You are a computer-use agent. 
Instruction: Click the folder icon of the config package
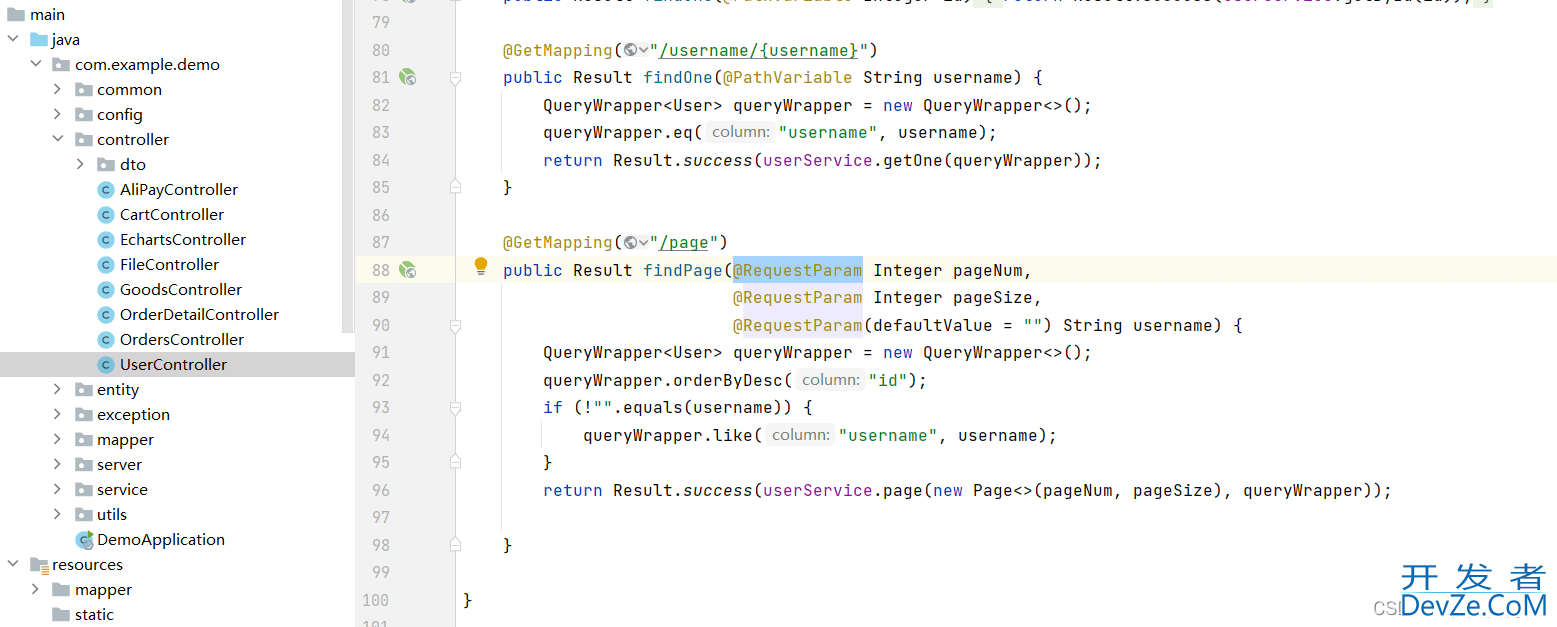pos(84,114)
